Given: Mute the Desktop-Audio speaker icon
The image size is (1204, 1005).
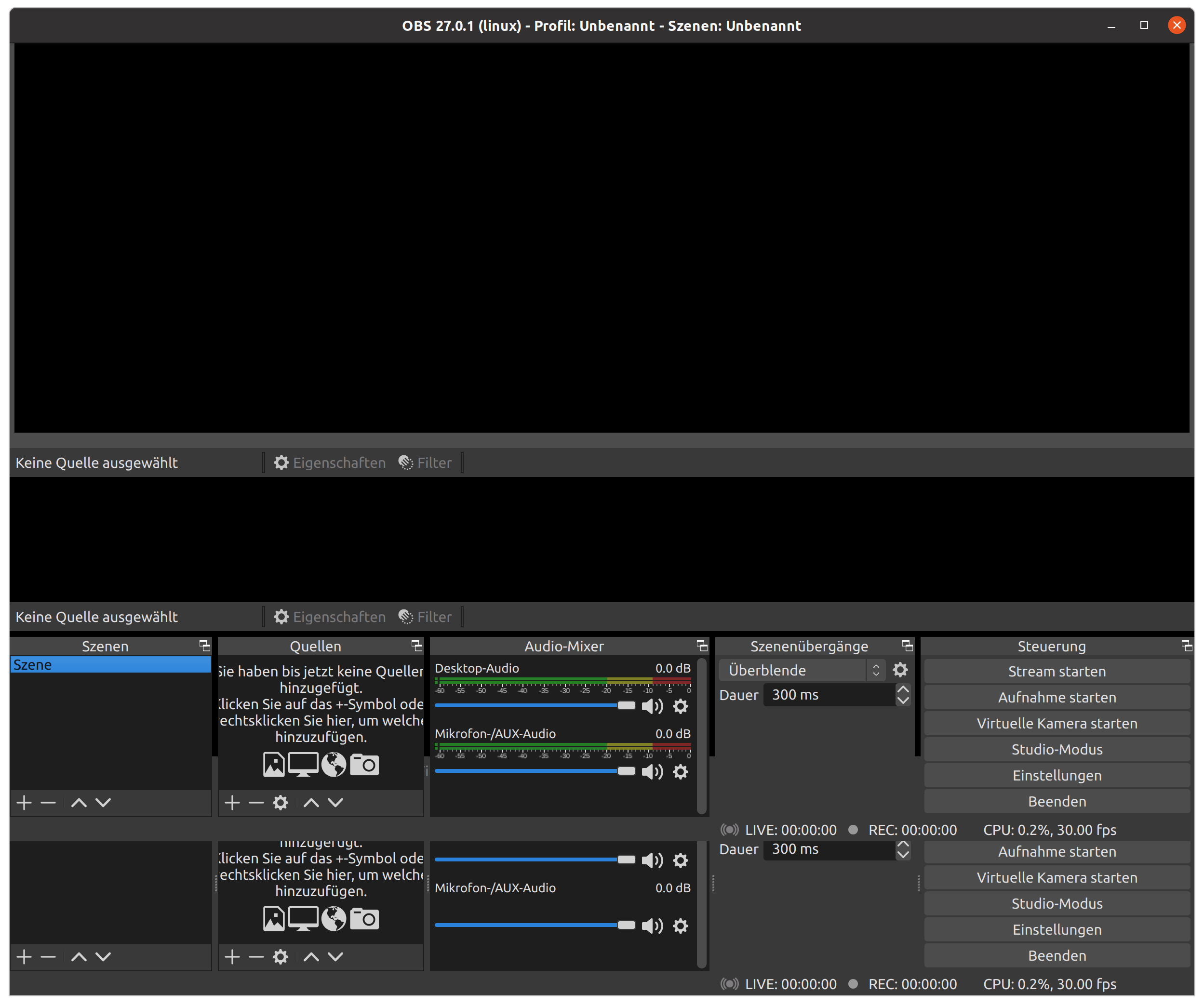Looking at the screenshot, I should click(653, 706).
